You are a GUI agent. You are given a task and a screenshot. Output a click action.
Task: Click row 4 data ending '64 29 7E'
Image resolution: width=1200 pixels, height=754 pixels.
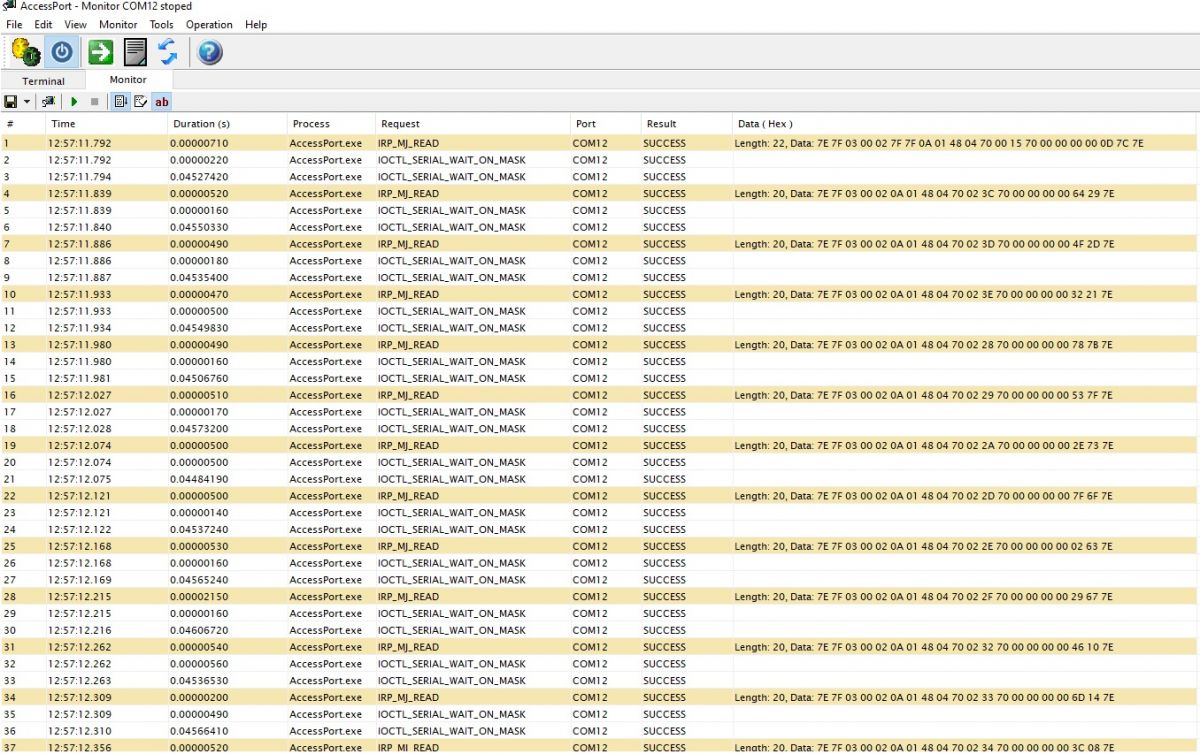(923, 194)
